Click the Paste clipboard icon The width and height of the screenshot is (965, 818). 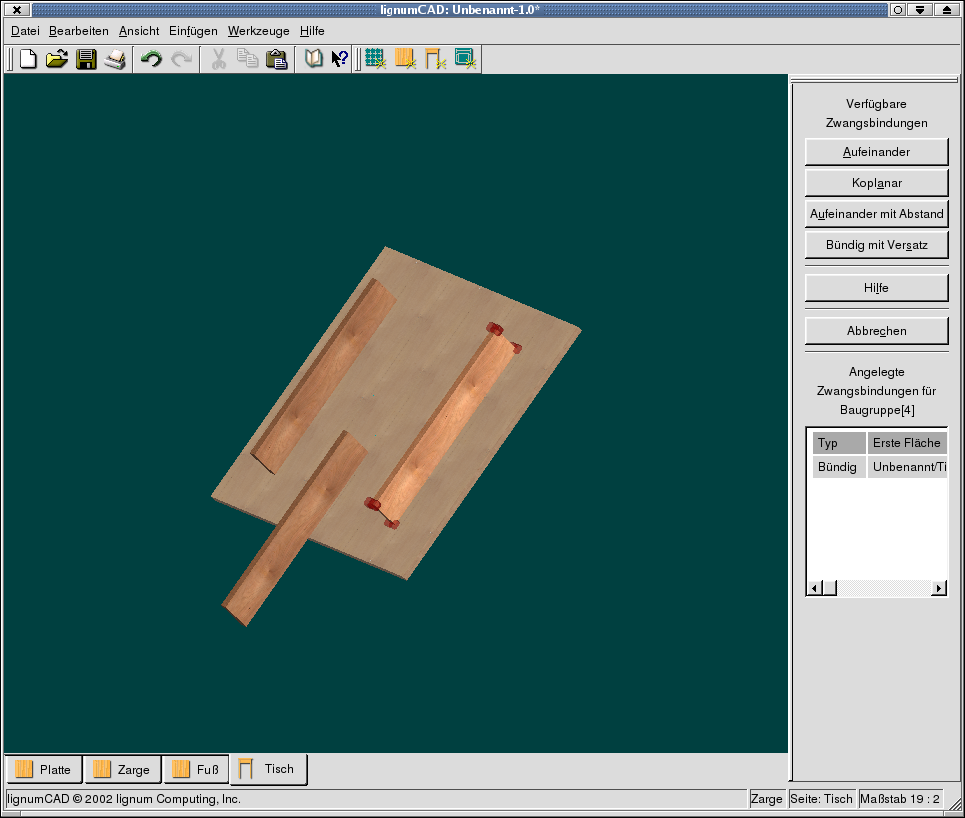(277, 59)
